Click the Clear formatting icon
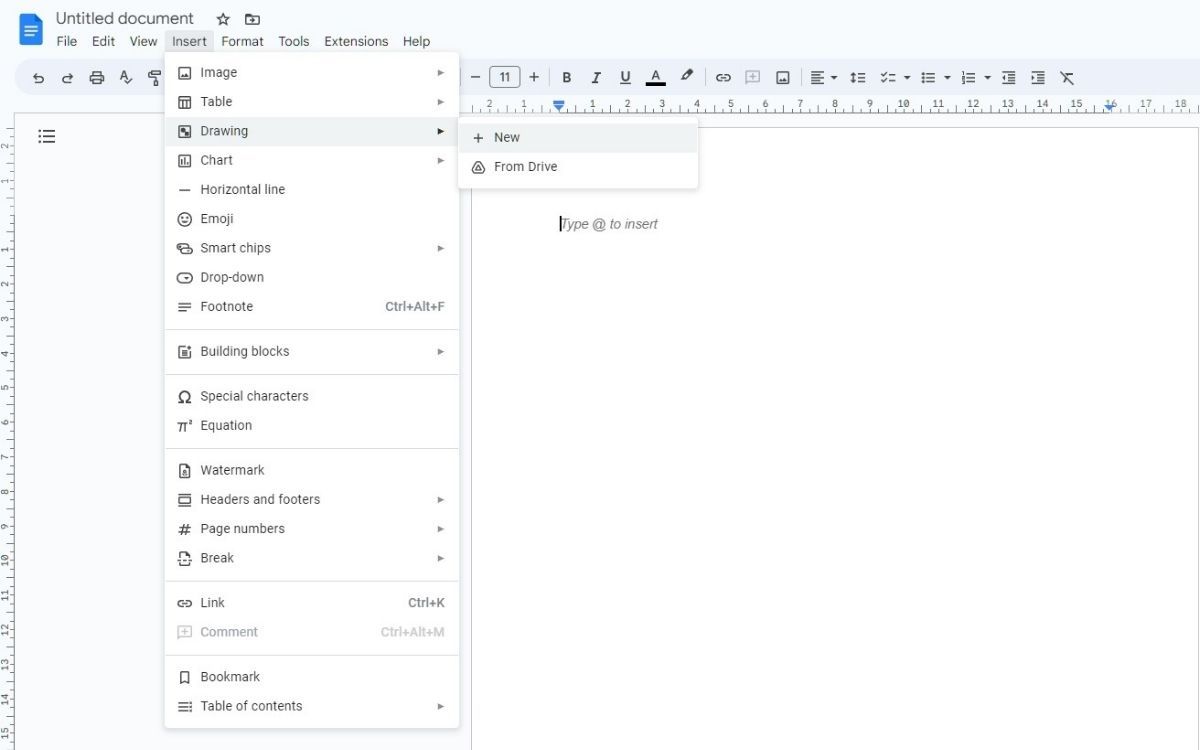 [1067, 77]
